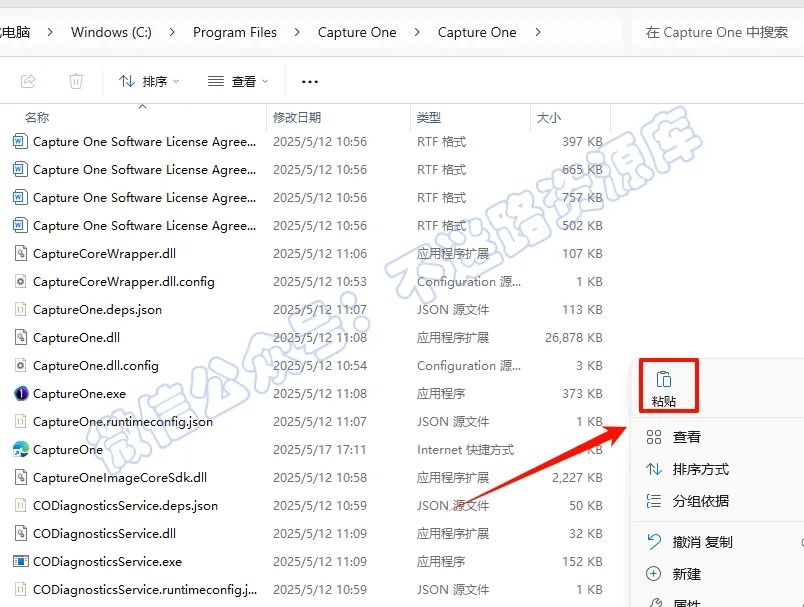Click the CODiagnosticsService.exe file icon
Image resolution: width=804 pixels, height=607 pixels.
point(20,561)
